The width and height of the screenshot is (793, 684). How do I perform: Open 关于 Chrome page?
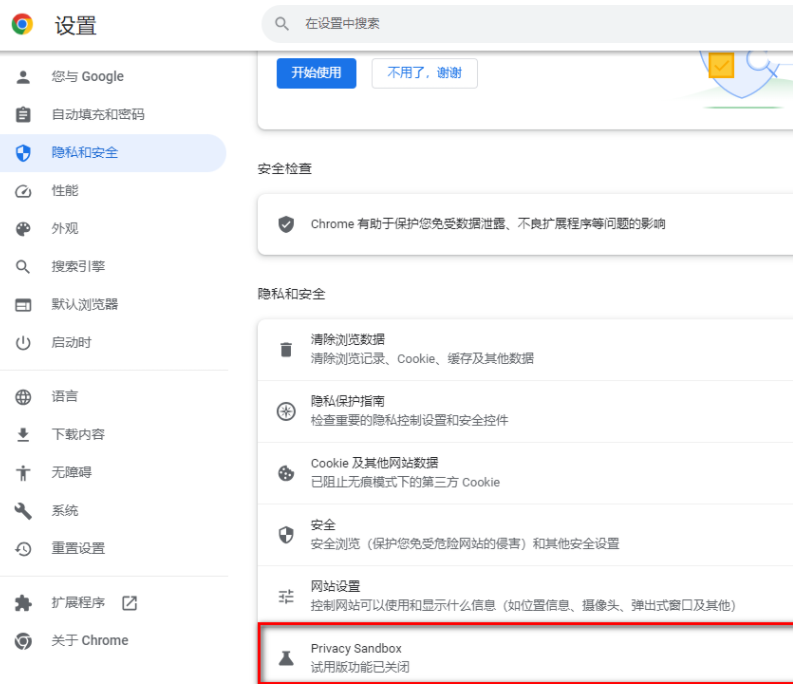pyautogui.click(x=113, y=641)
